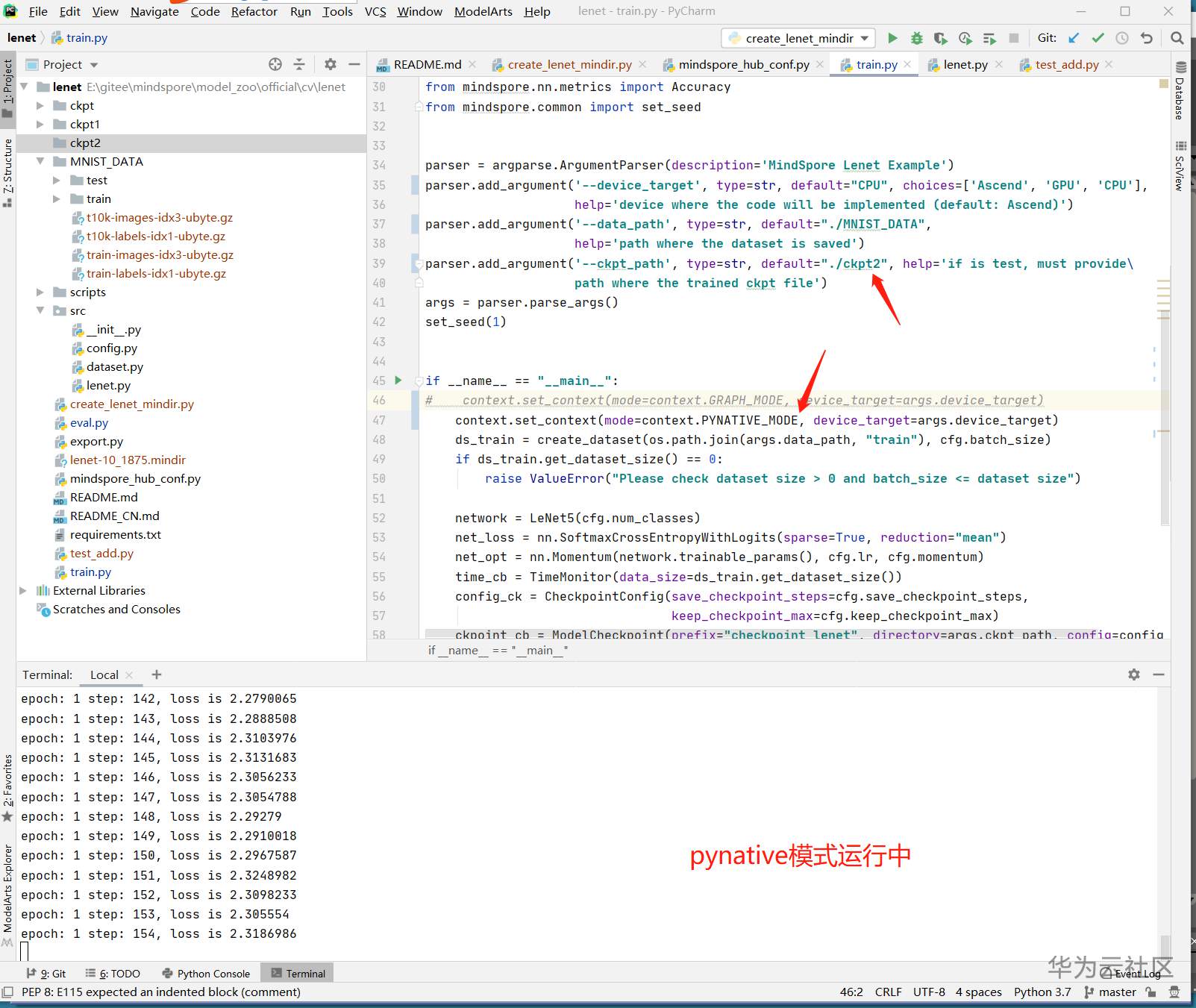
Task: Click the run gutter arrow at line 45
Action: 398,381
